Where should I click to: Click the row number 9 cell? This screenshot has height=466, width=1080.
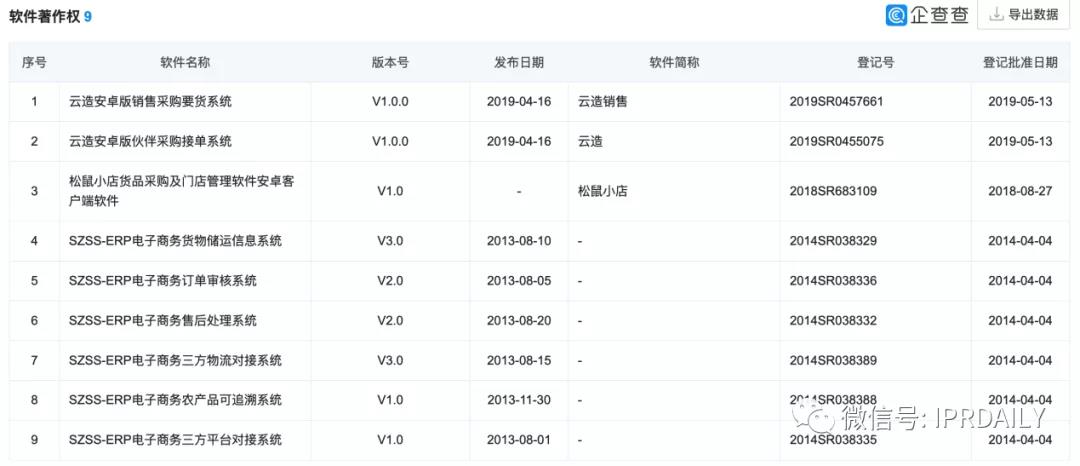click(34, 440)
